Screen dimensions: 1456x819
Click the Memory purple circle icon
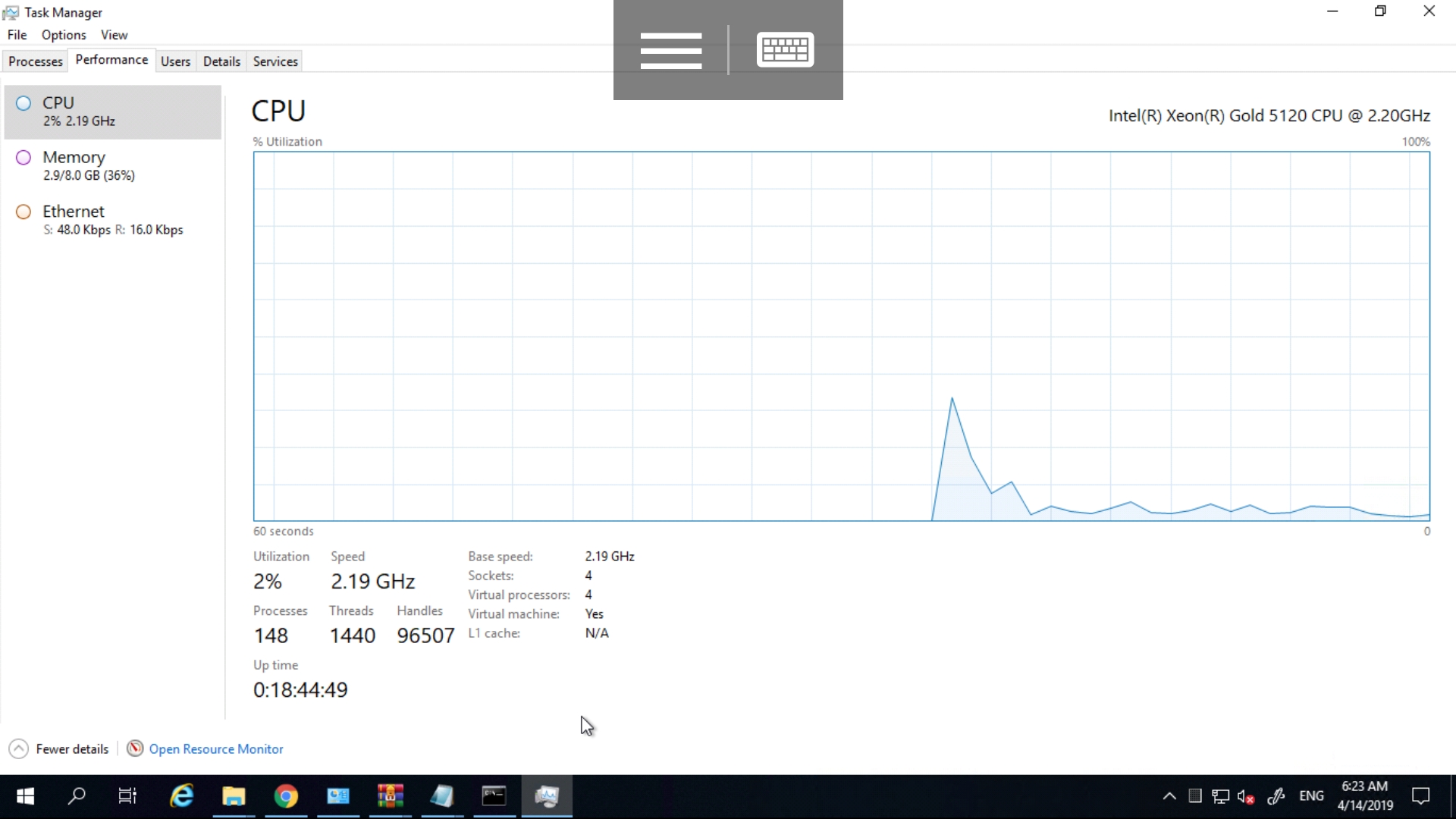(x=24, y=158)
